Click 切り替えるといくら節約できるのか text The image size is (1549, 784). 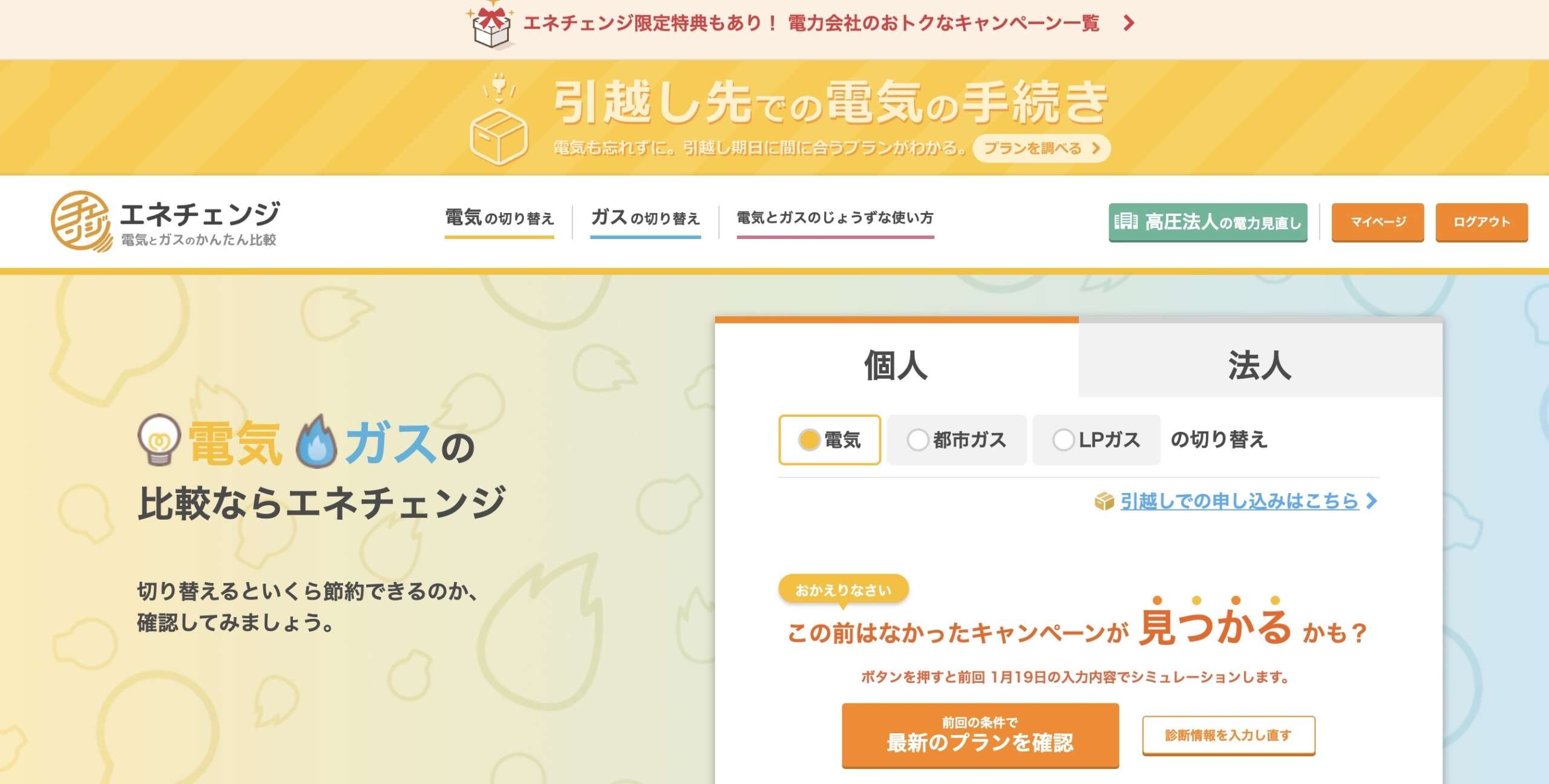[x=309, y=591]
